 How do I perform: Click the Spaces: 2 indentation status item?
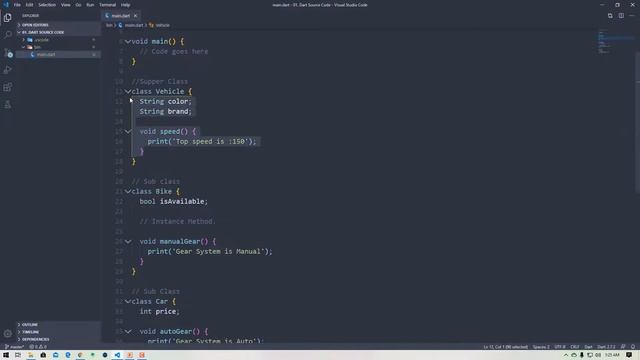click(x=541, y=347)
